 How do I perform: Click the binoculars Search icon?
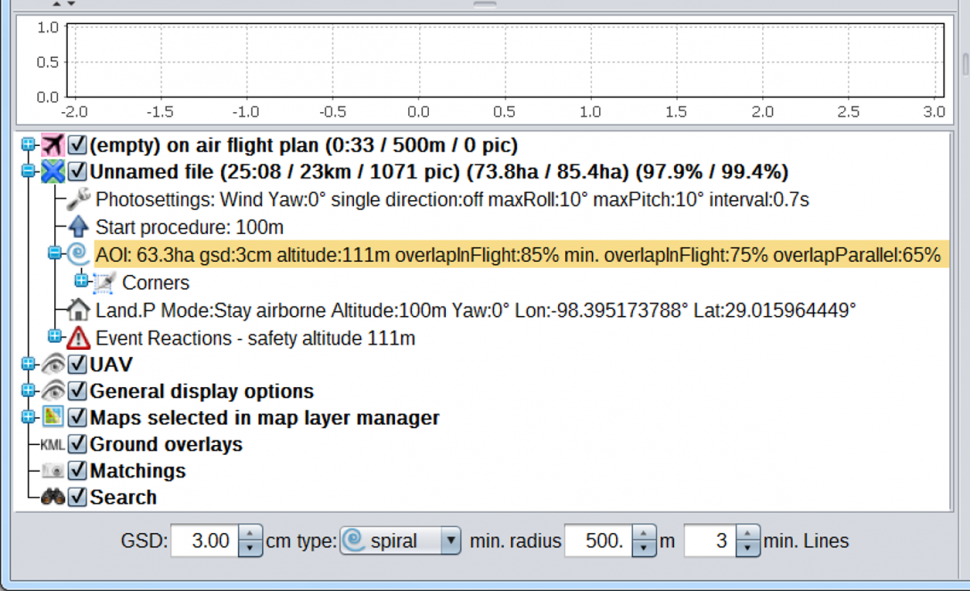tap(52, 497)
